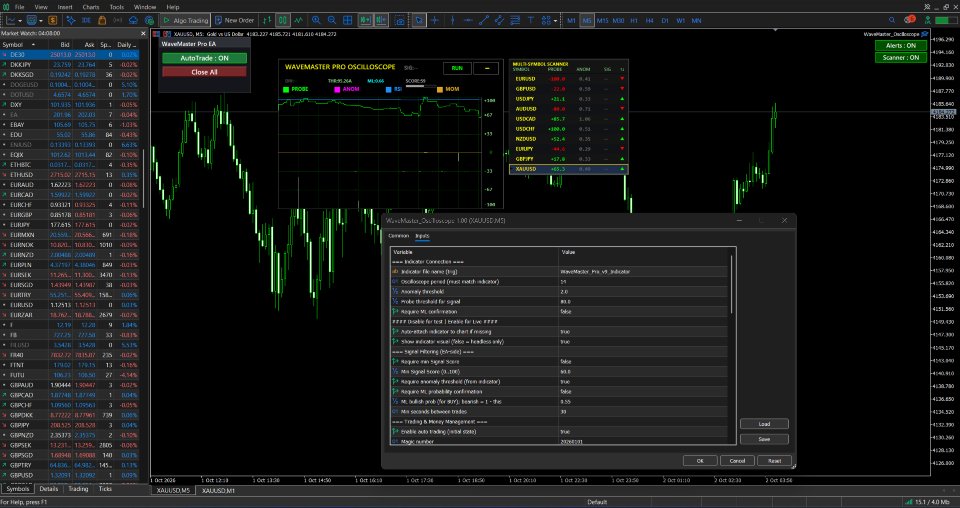Open the search magnifier in toolbar
Viewport: 960px width, 508px height.
coord(892,20)
